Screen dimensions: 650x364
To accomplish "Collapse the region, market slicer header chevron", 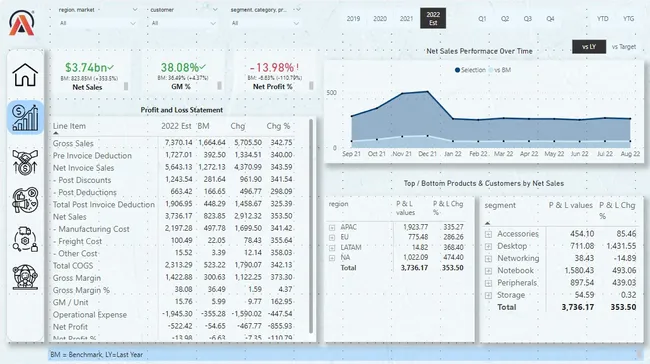I will pyautogui.click(x=135, y=10).
